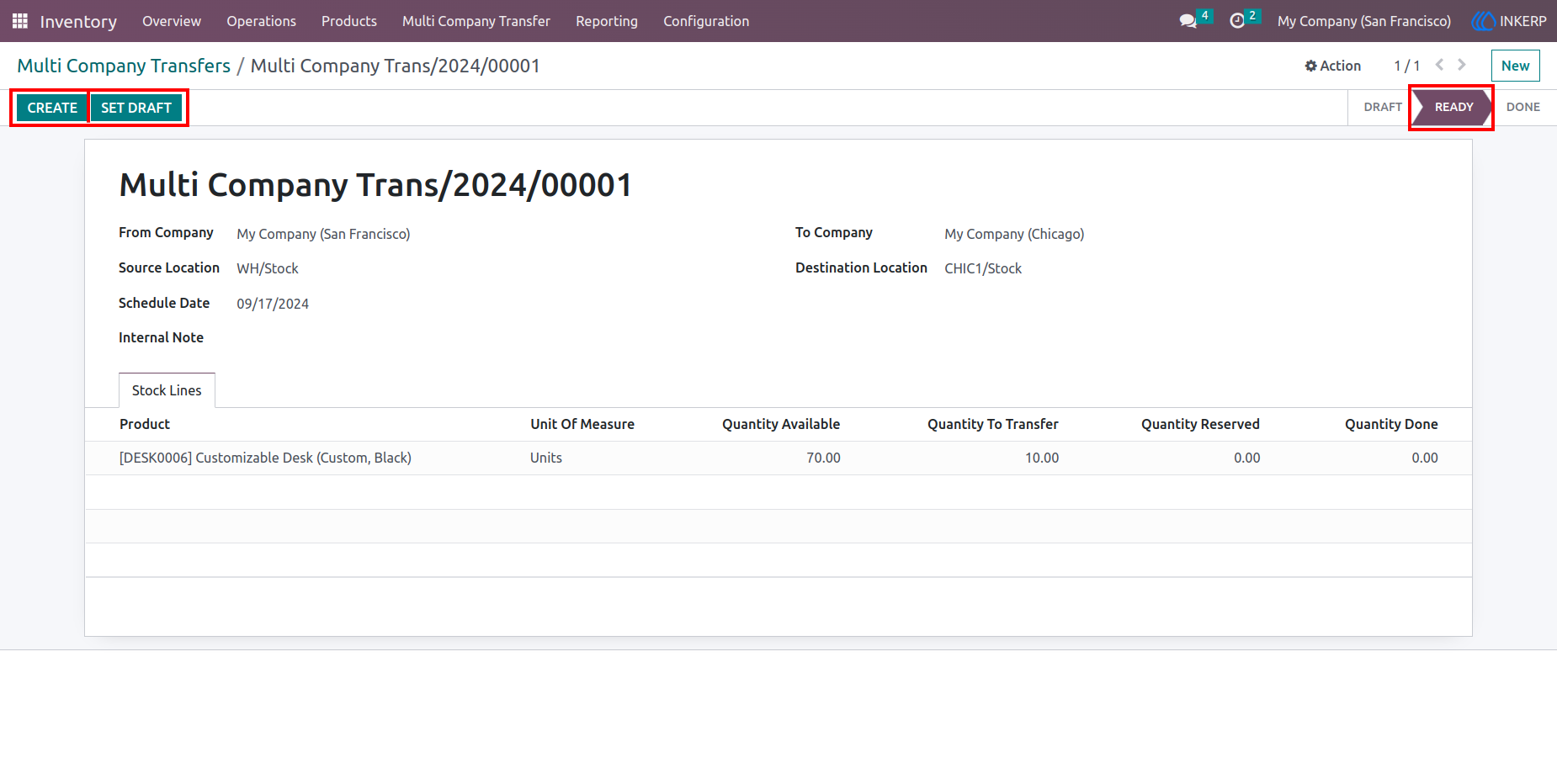Open the Reporting menu

pos(607,21)
